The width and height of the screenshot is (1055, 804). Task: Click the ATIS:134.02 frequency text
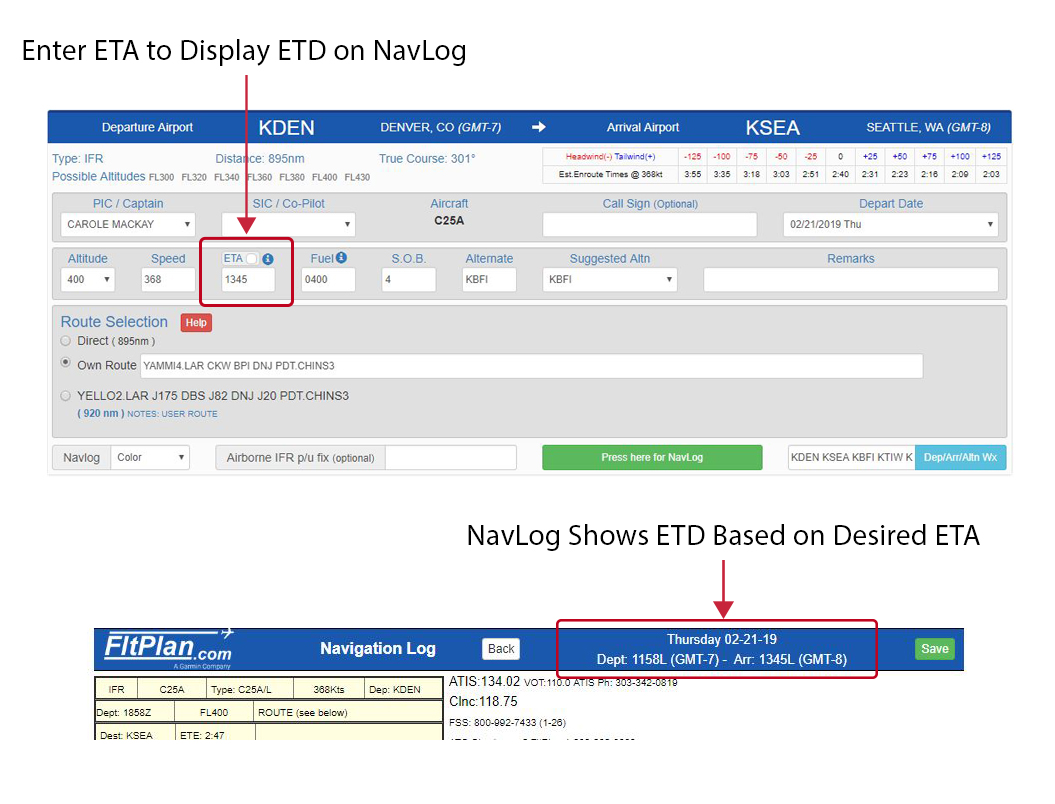pos(484,682)
